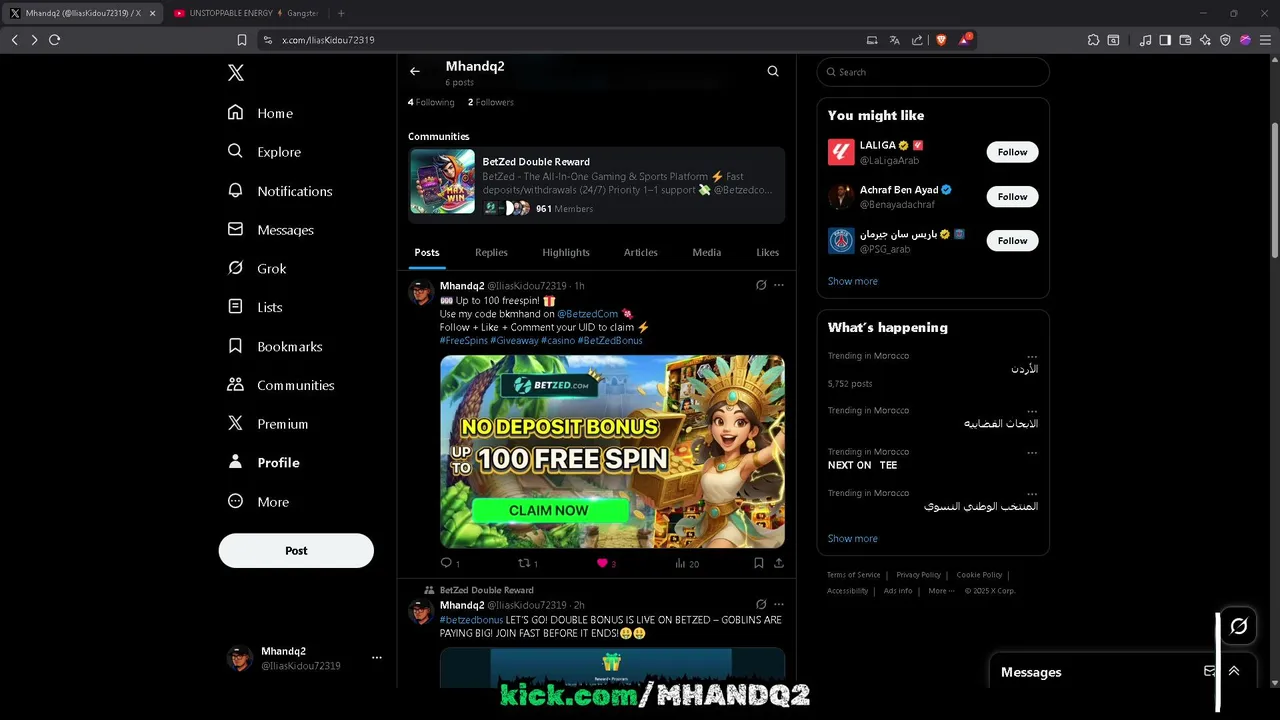The width and height of the screenshot is (1280, 720).
Task: Click the X logo in sidebar
Action: click(x=236, y=73)
